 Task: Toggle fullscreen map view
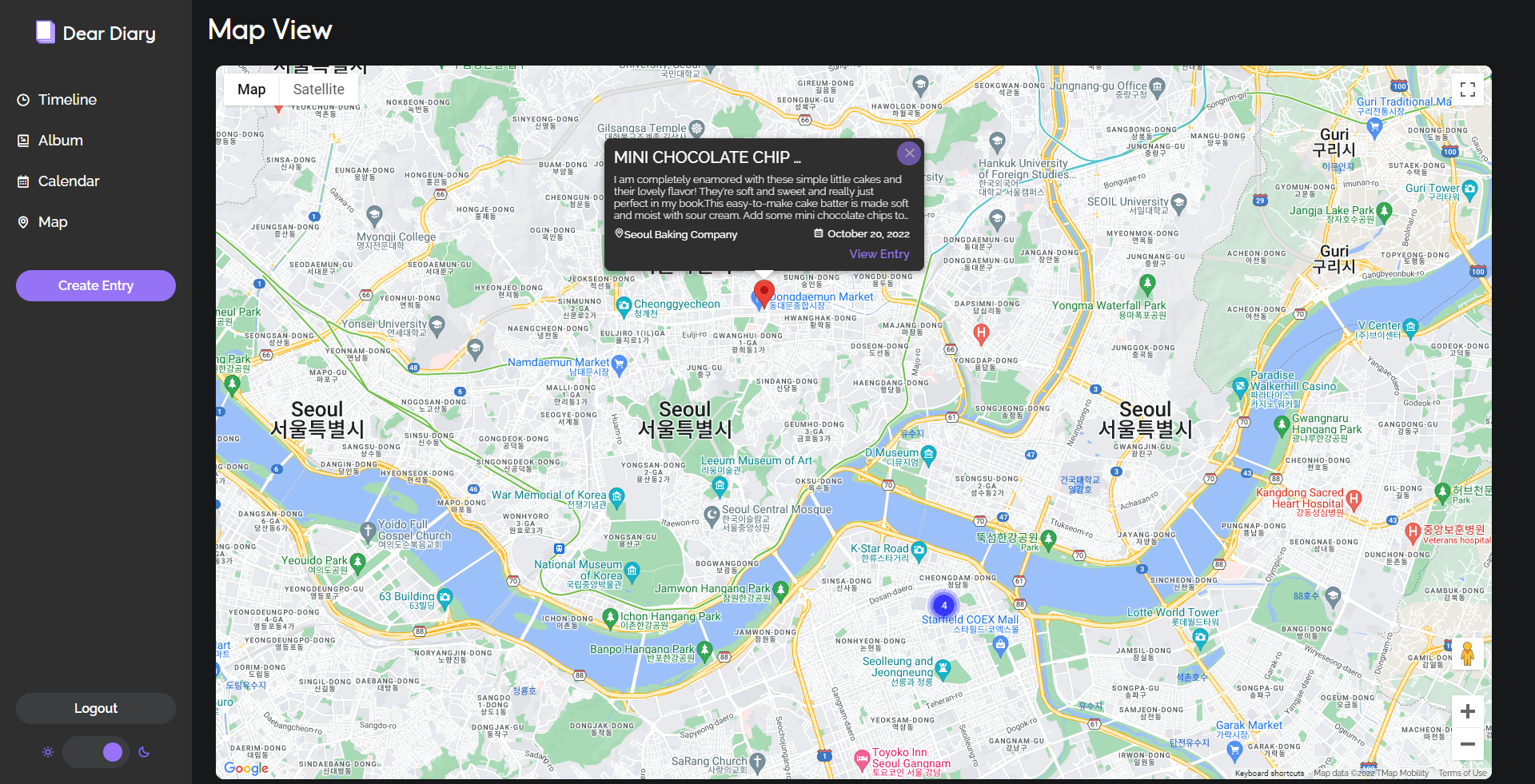pyautogui.click(x=1468, y=90)
